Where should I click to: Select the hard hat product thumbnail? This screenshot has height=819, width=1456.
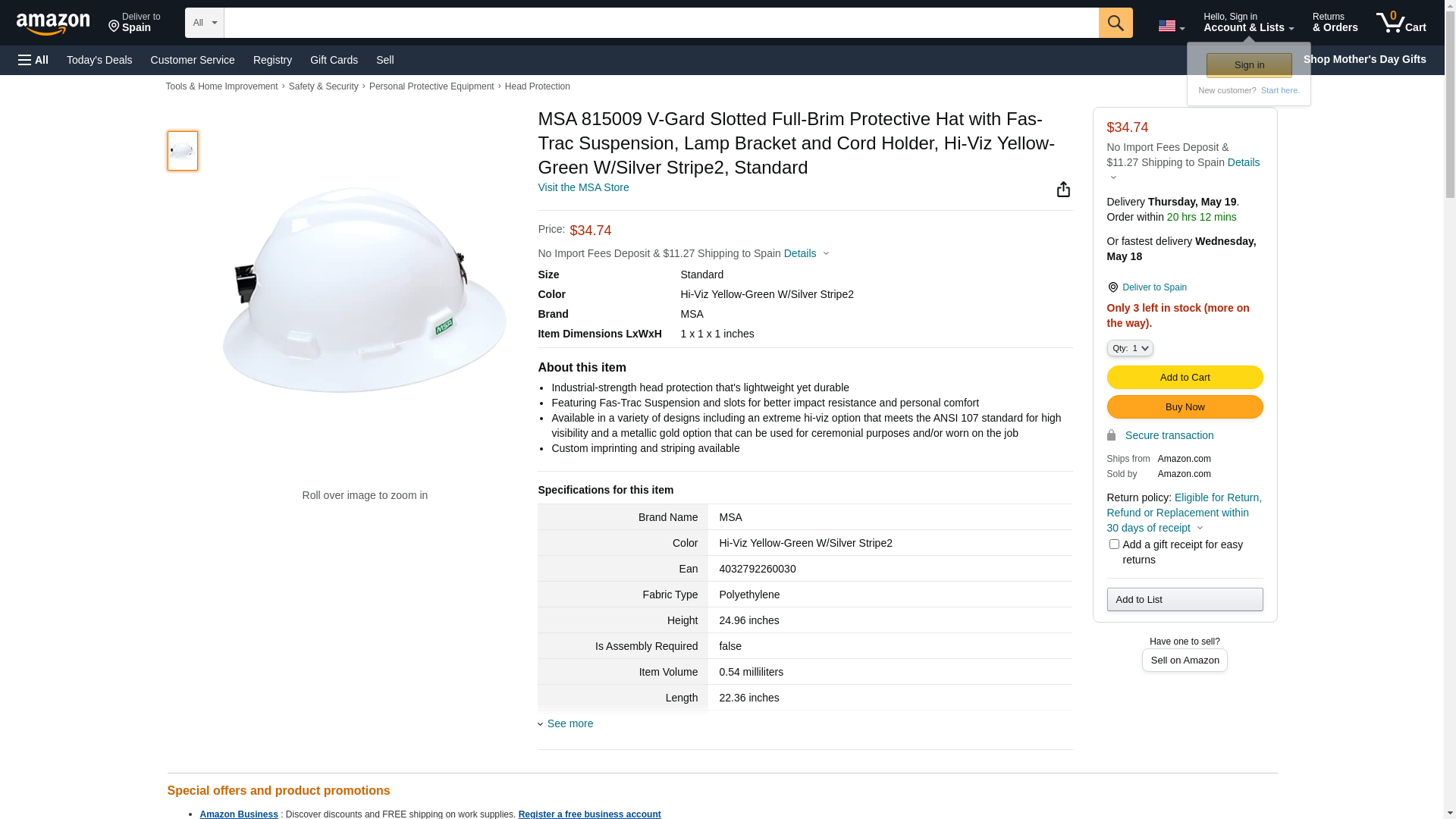(x=183, y=151)
